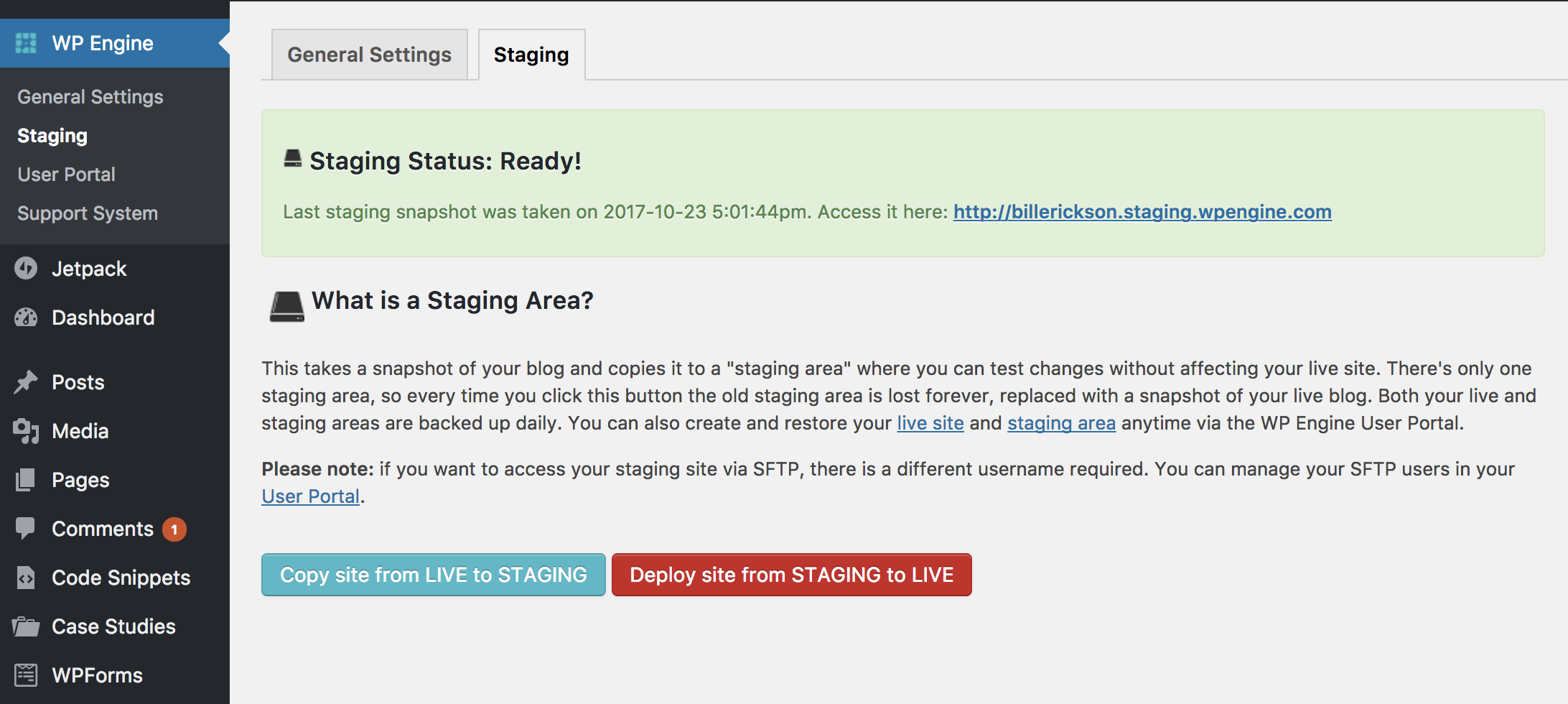Screen dimensions: 1568x704
Task: Switch to the General Settings tab
Action: (370, 55)
